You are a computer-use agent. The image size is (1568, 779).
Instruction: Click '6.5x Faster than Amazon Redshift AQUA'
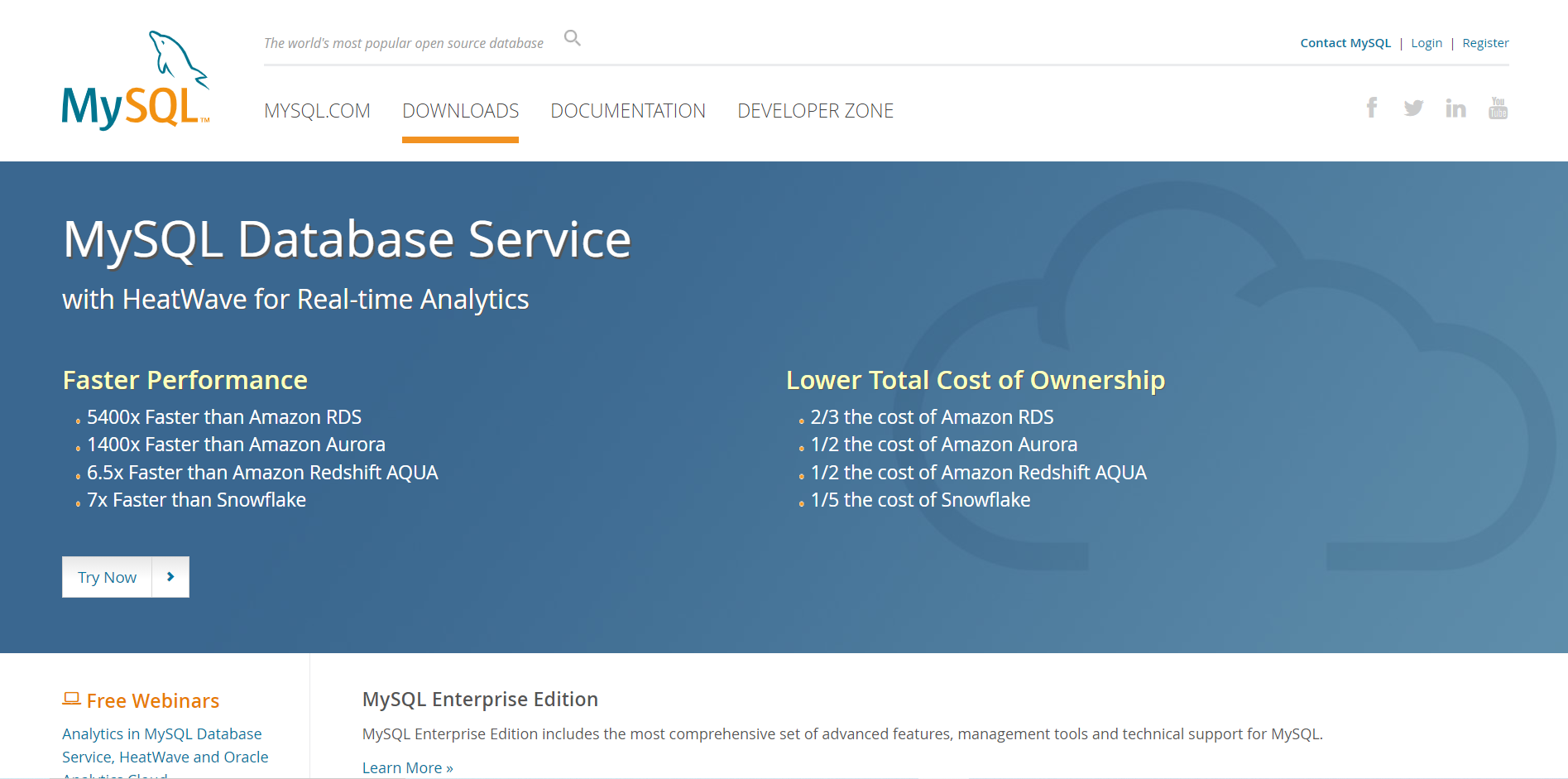click(x=262, y=473)
